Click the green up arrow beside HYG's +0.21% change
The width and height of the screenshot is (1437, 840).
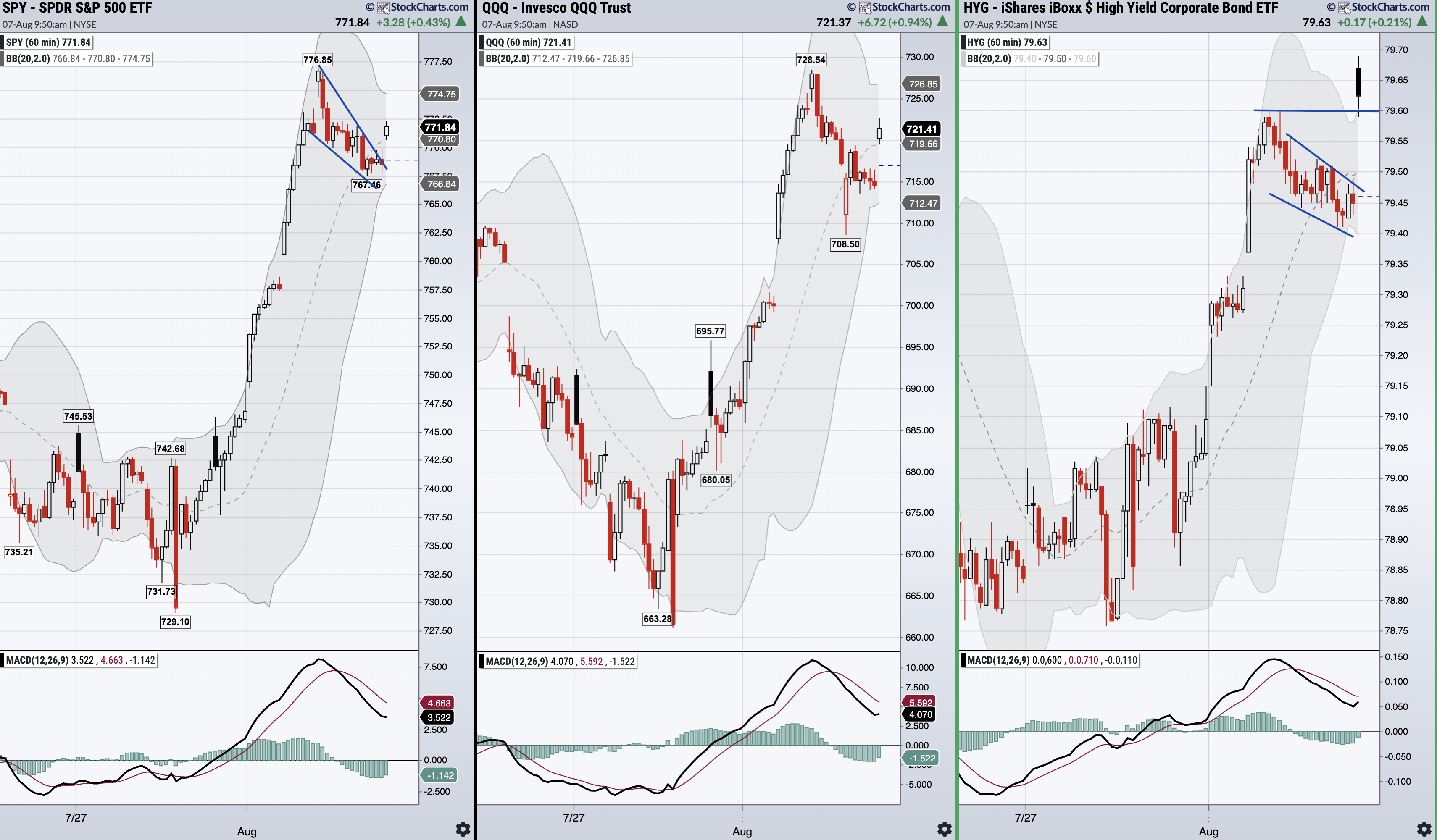click(x=1422, y=22)
